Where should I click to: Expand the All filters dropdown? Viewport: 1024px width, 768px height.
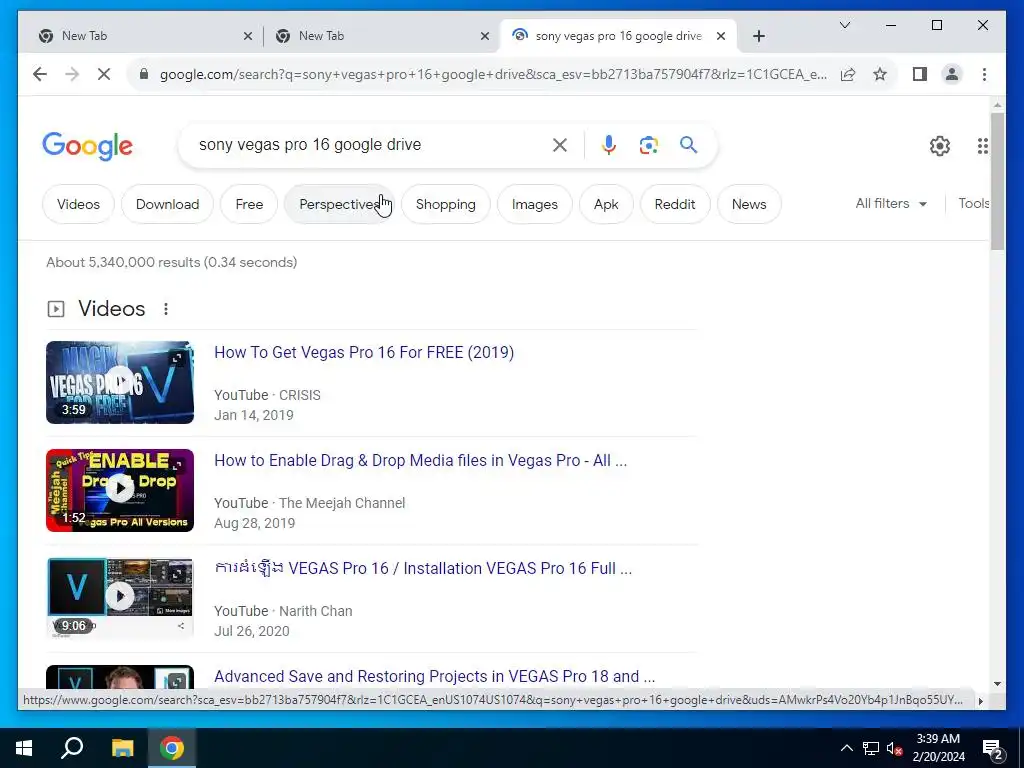(891, 204)
